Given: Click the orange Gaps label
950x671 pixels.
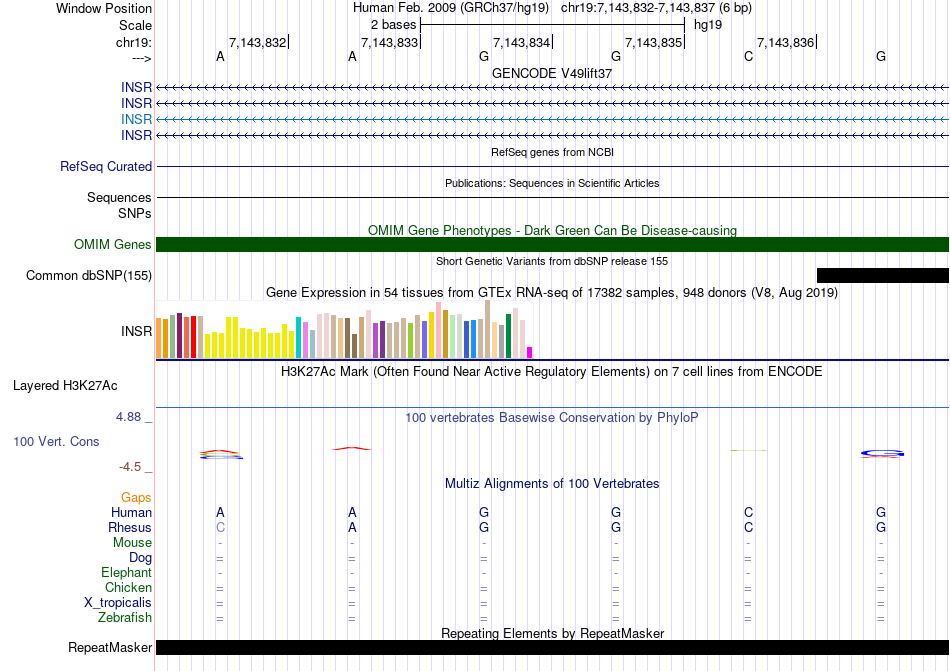Looking at the screenshot, I should pos(136,497).
